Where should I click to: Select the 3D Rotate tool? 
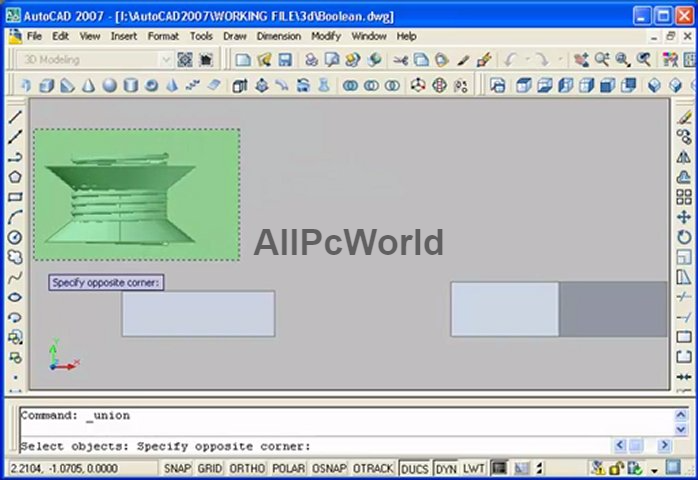[439, 85]
